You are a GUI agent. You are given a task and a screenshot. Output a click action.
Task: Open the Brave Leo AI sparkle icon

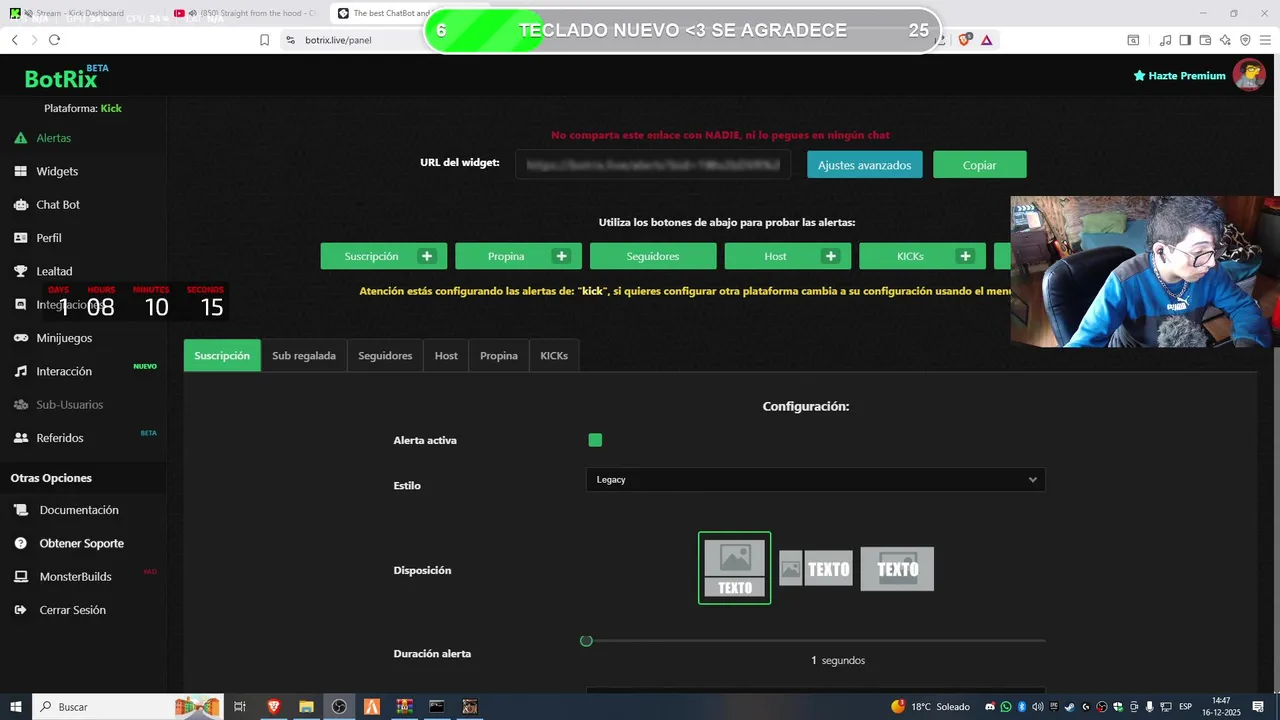(x=1225, y=40)
